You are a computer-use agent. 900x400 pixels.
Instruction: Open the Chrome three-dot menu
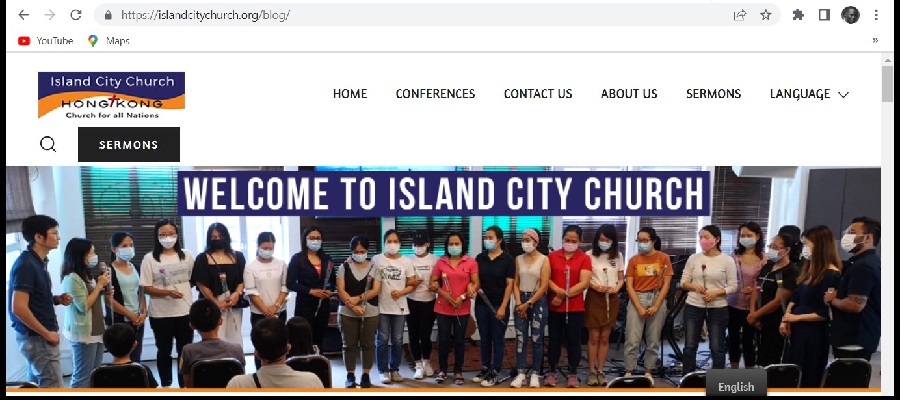pos(876,15)
